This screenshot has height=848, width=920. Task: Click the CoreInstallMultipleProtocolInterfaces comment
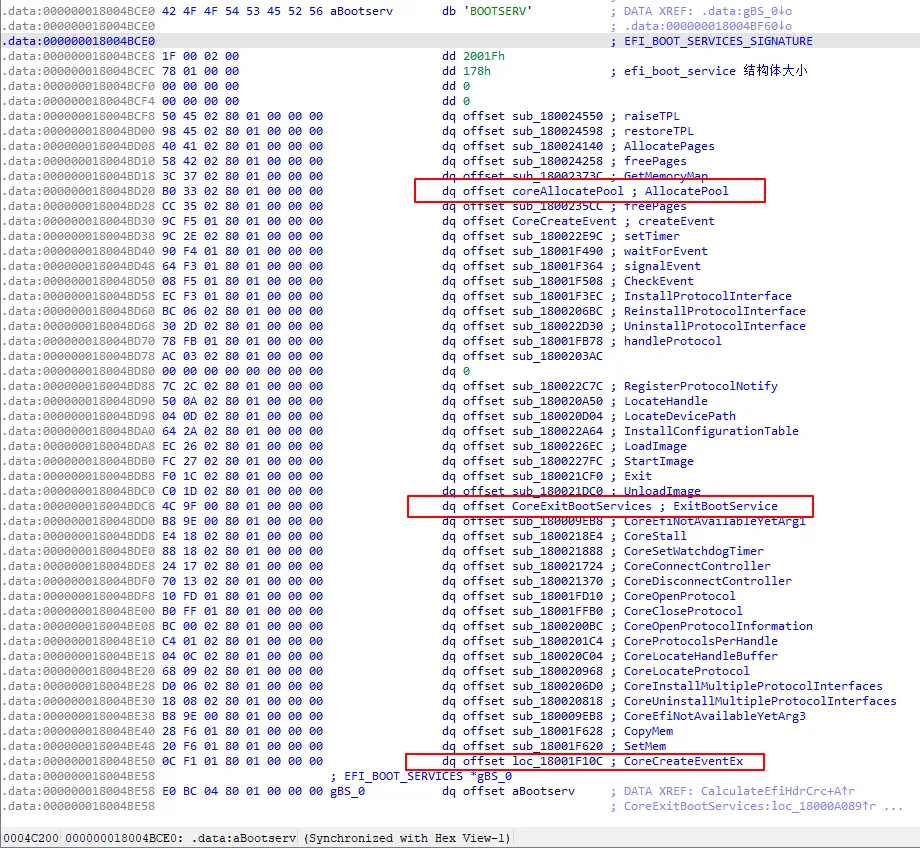[753, 686]
